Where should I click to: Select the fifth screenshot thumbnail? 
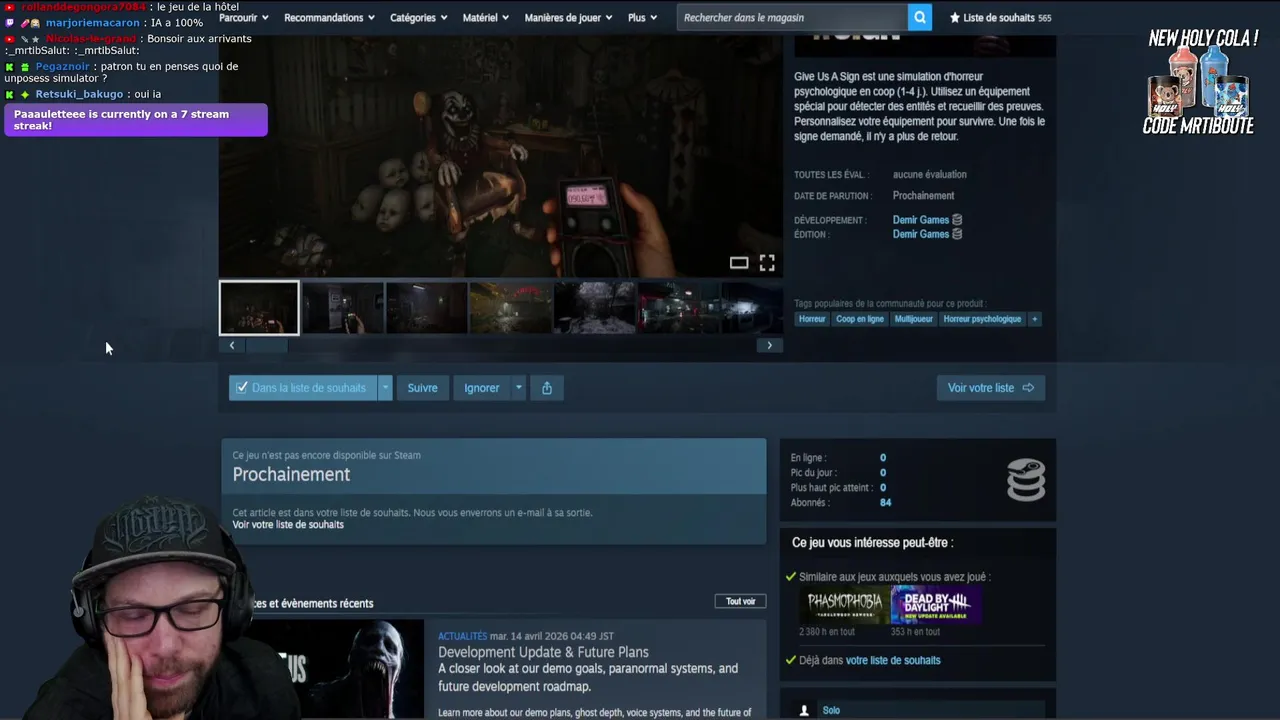pos(595,308)
